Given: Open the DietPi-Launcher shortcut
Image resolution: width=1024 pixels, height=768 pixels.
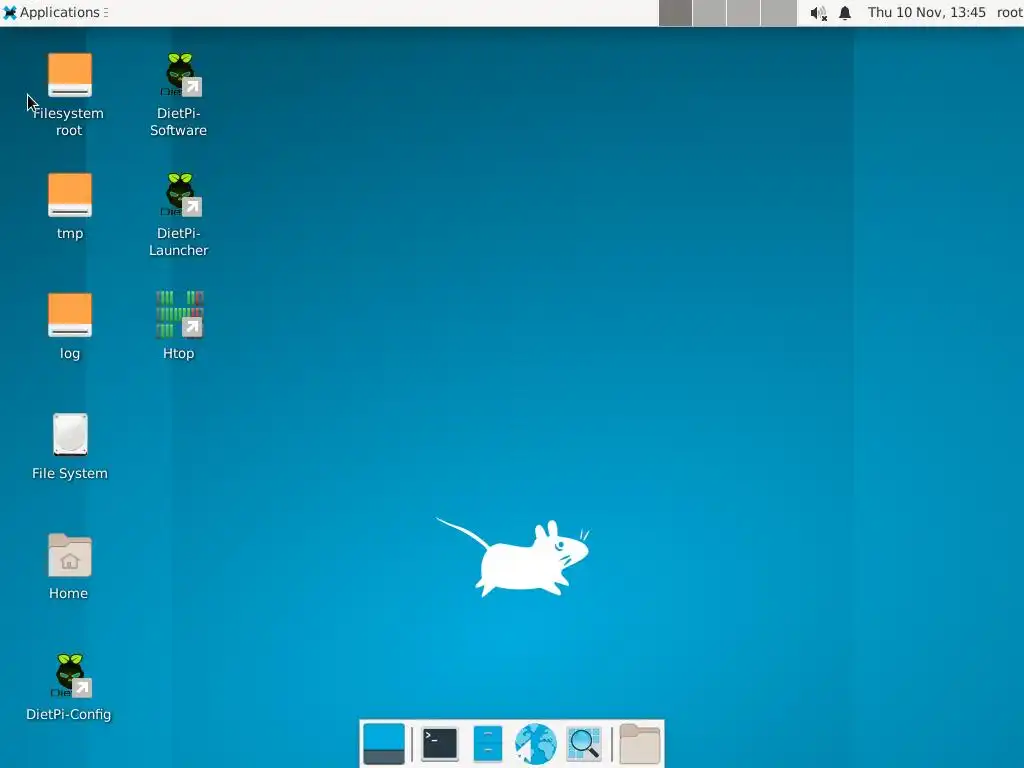Looking at the screenshot, I should [180, 195].
